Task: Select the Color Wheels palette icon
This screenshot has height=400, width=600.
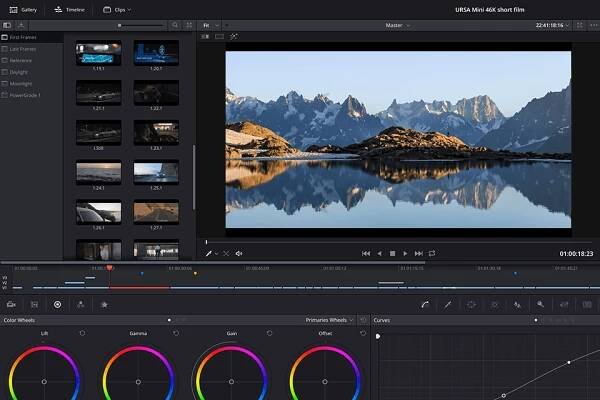Action: [57, 304]
